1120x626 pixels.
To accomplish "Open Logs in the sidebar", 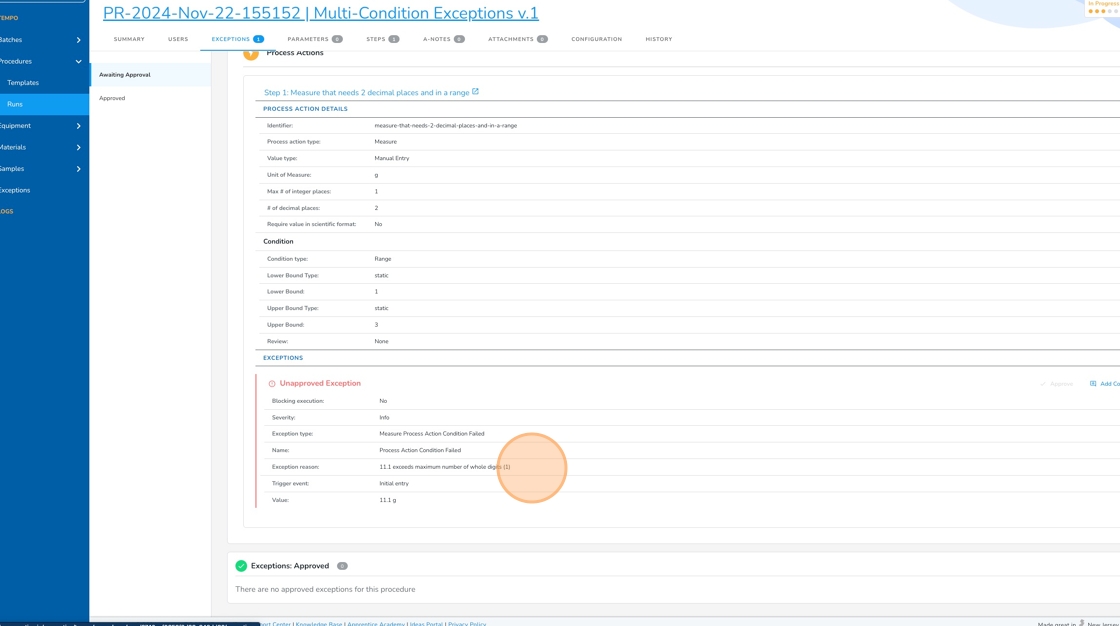I will point(6,212).
